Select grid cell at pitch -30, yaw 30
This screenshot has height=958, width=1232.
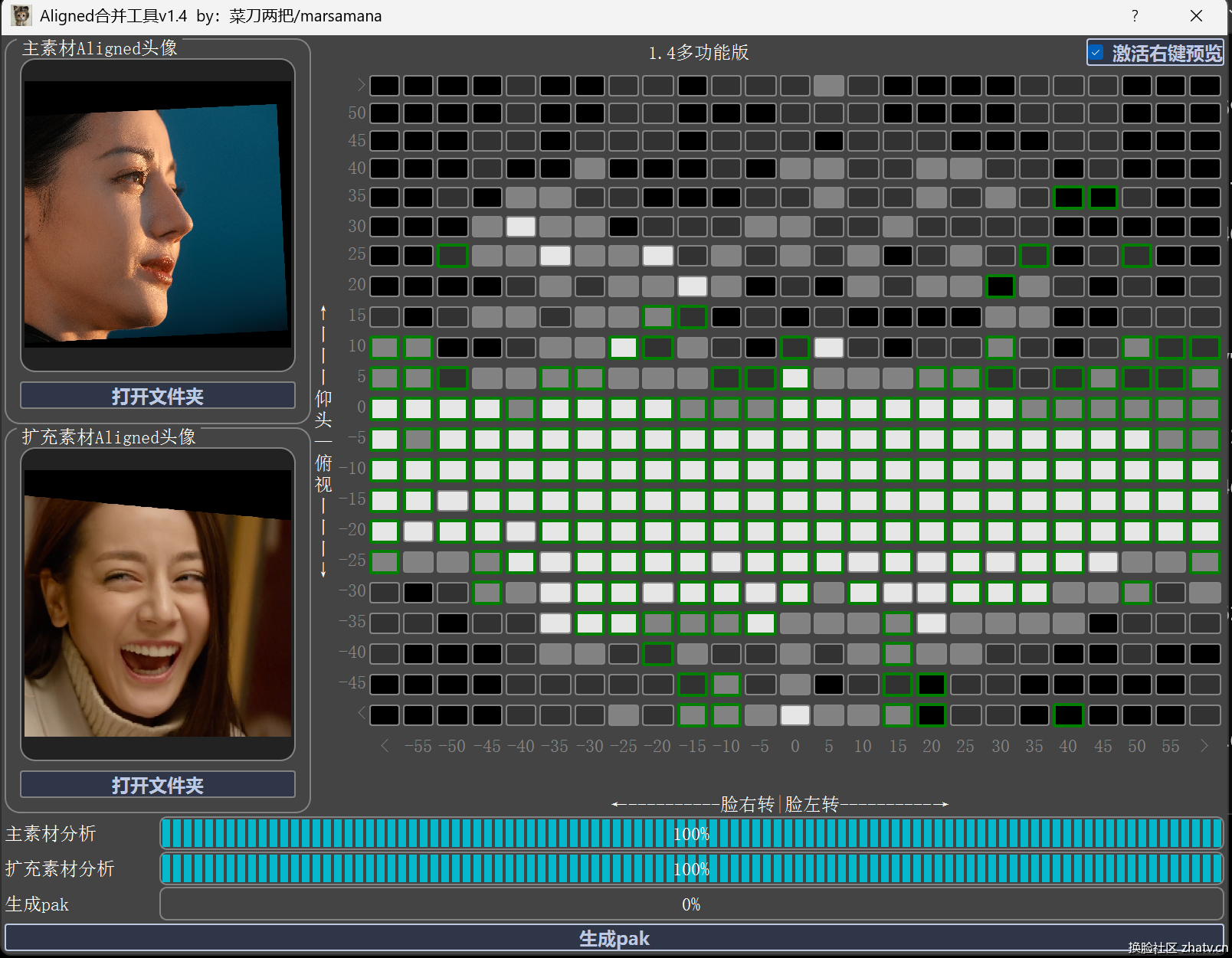[x=1000, y=592]
